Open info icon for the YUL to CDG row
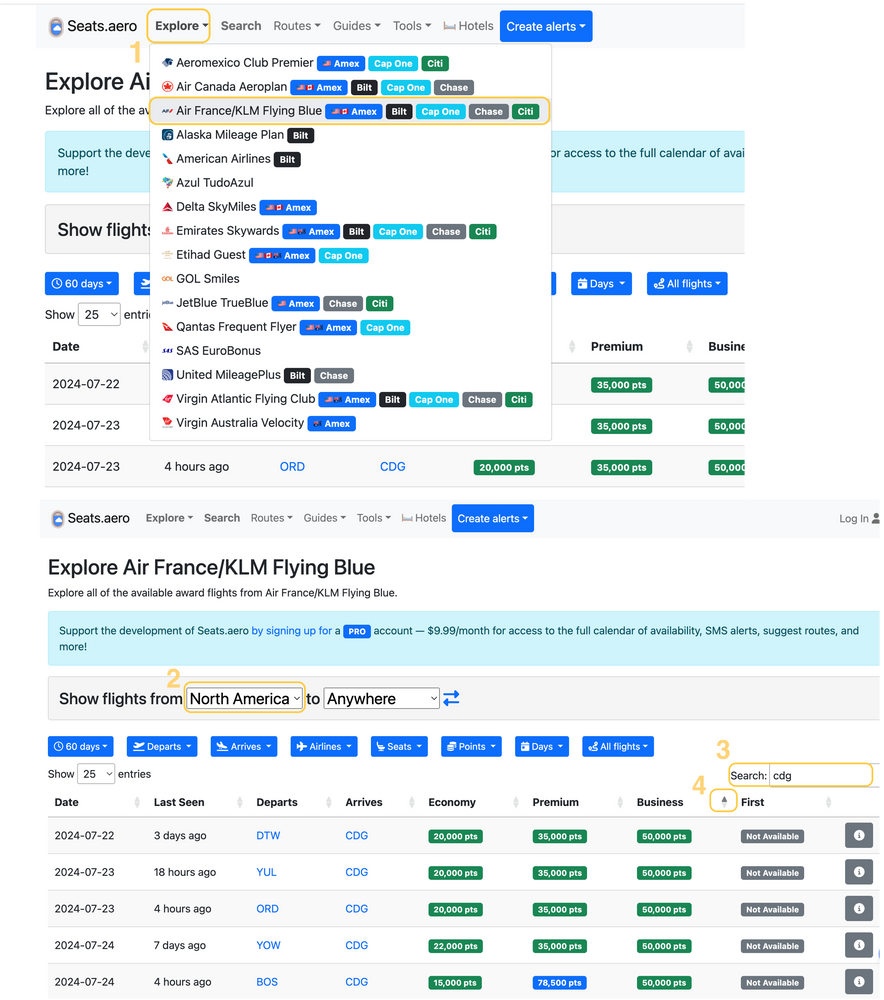The width and height of the screenshot is (884, 1000). pos(858,872)
